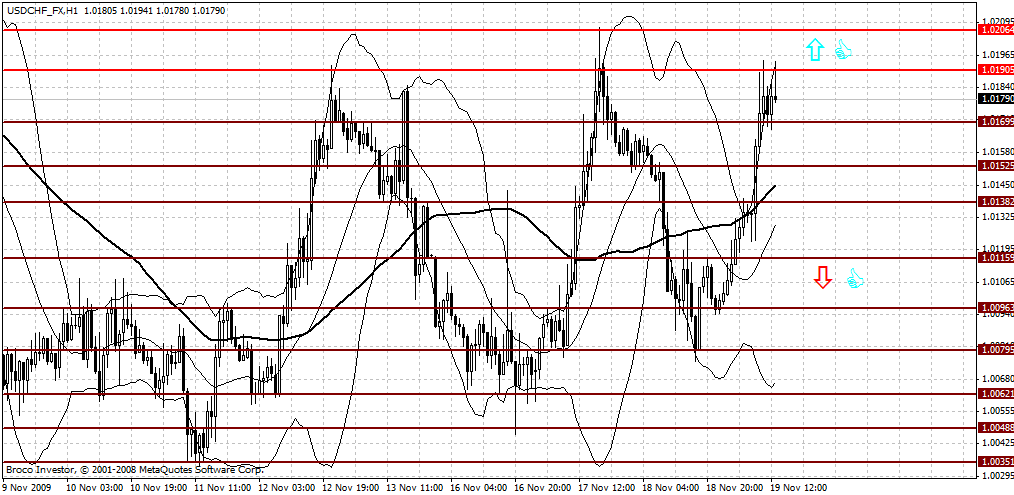Select the thumbs-up icon beside the cyan up arrow
The height and width of the screenshot is (495, 1014).
click(x=842, y=50)
